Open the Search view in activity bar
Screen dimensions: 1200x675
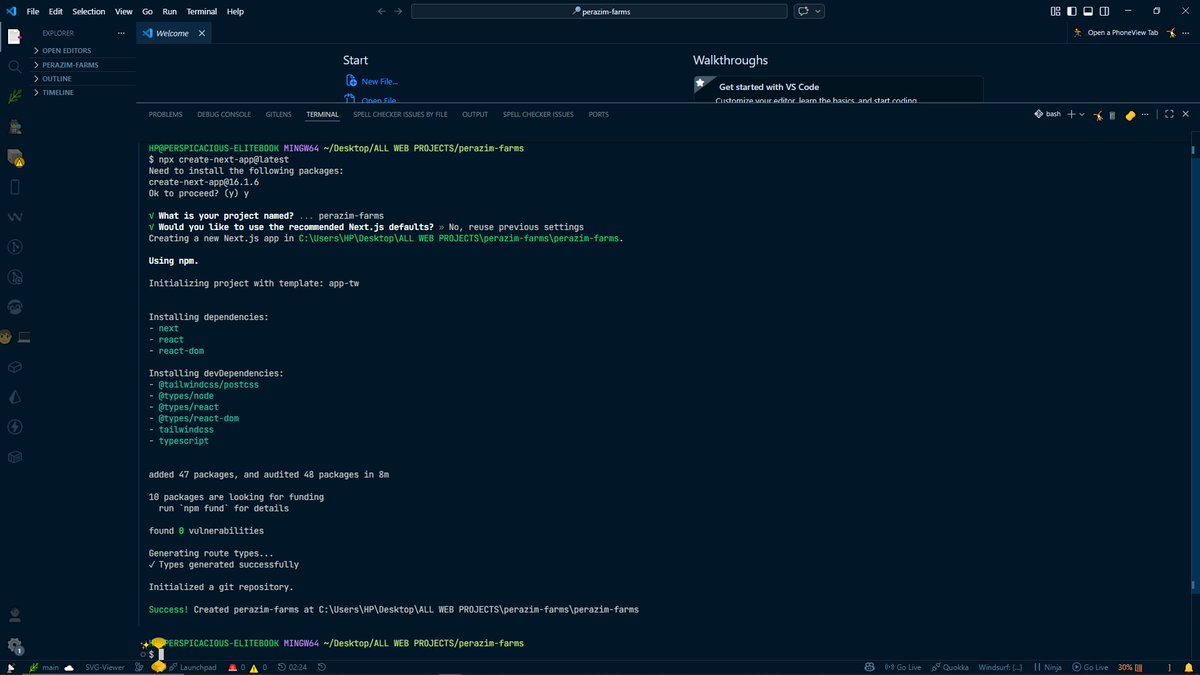(14, 66)
